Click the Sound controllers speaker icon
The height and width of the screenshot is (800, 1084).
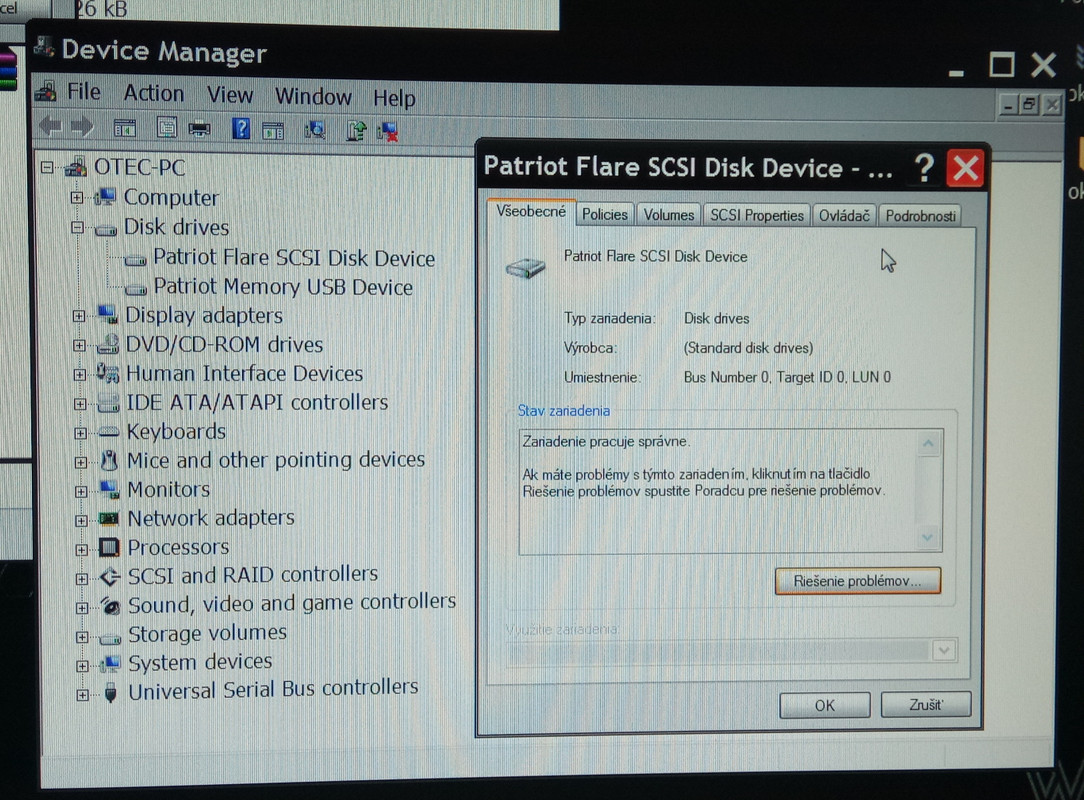click(x=111, y=606)
